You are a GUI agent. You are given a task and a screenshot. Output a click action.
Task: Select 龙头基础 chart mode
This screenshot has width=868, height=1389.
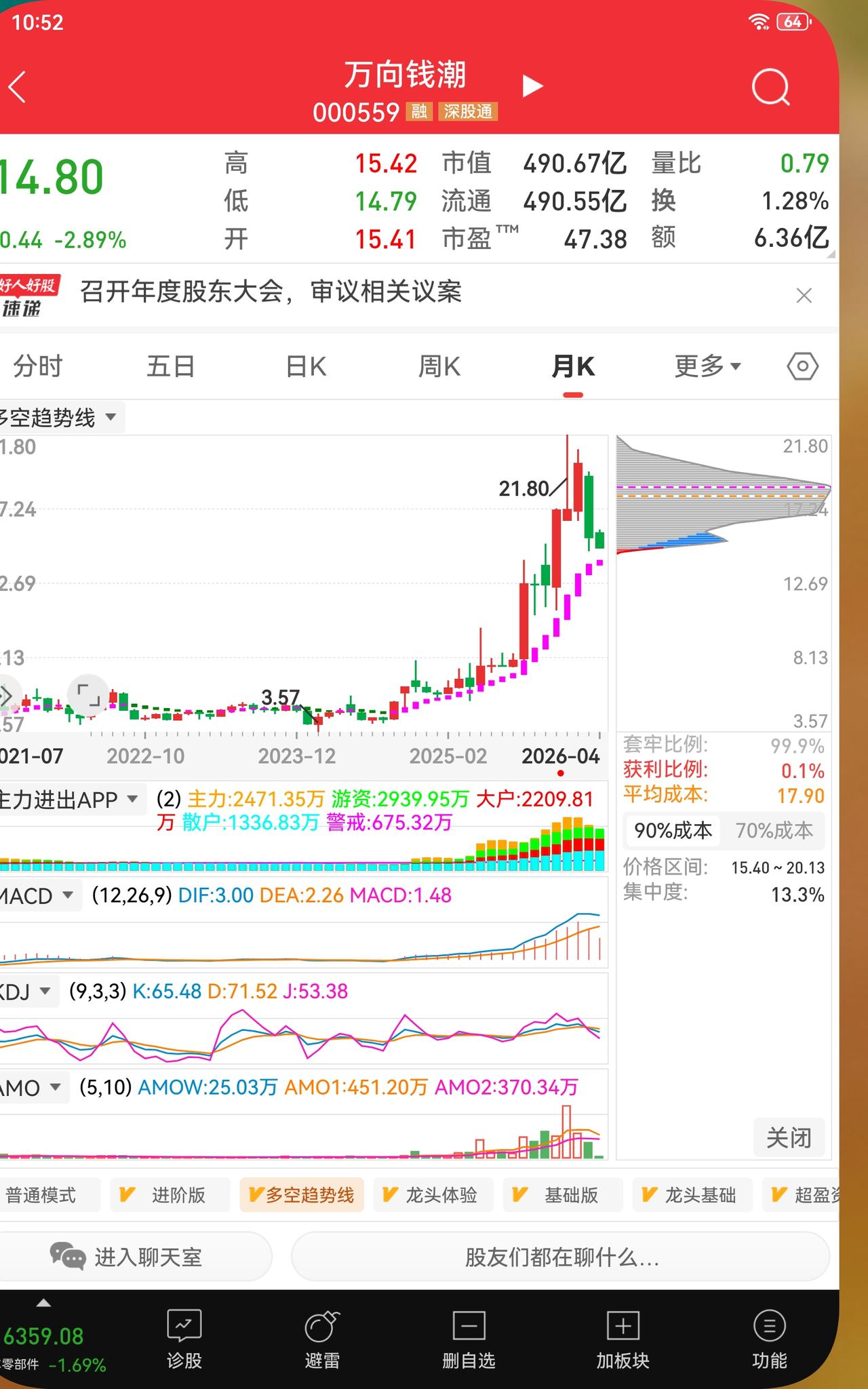click(692, 1195)
